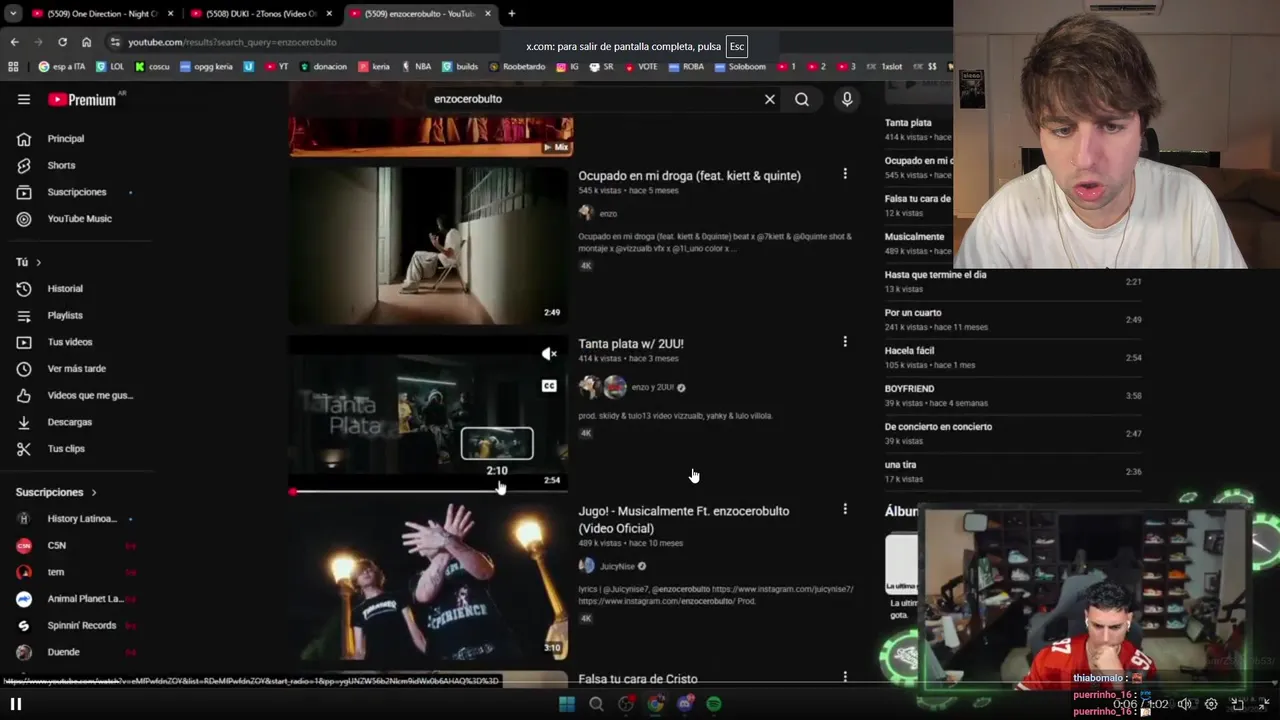This screenshot has height=720, width=1280.
Task: Unmute the Tanta plata inline preview
Action: (x=549, y=354)
